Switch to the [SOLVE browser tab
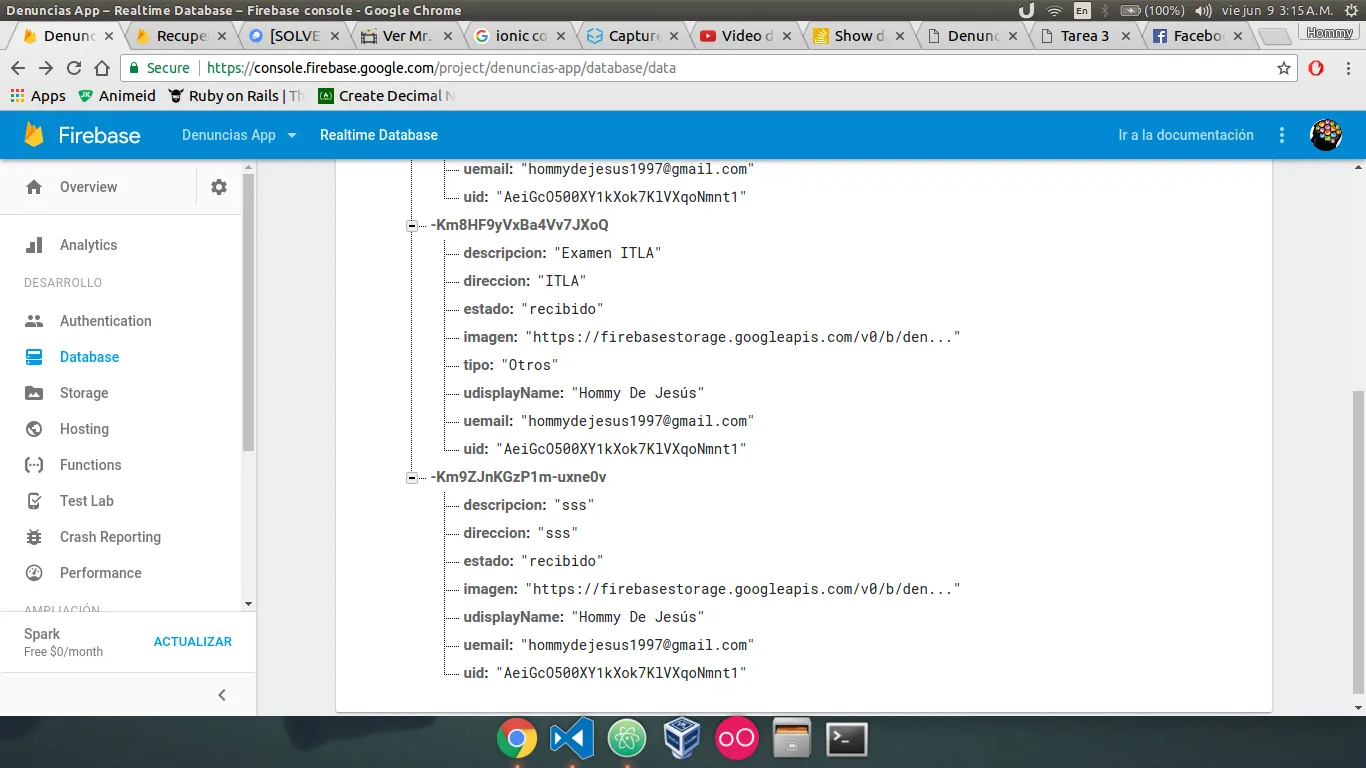 click(295, 36)
